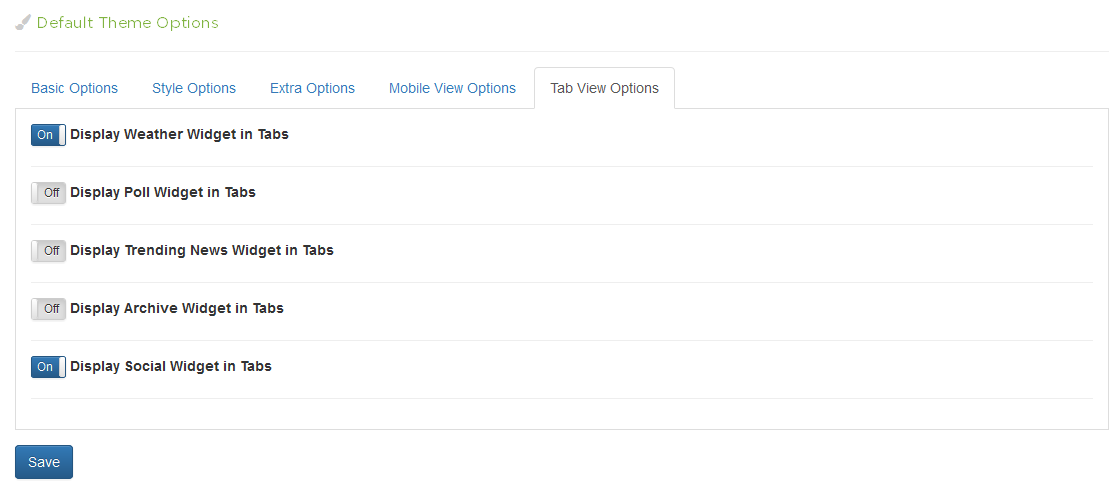Go to the Extra Options tab
This screenshot has width=1120, height=492.
point(312,88)
